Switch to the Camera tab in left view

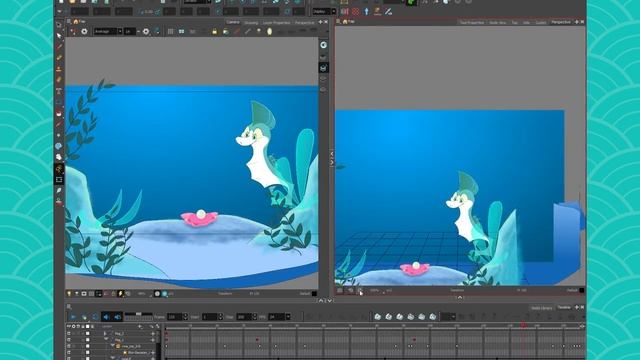[x=233, y=22]
